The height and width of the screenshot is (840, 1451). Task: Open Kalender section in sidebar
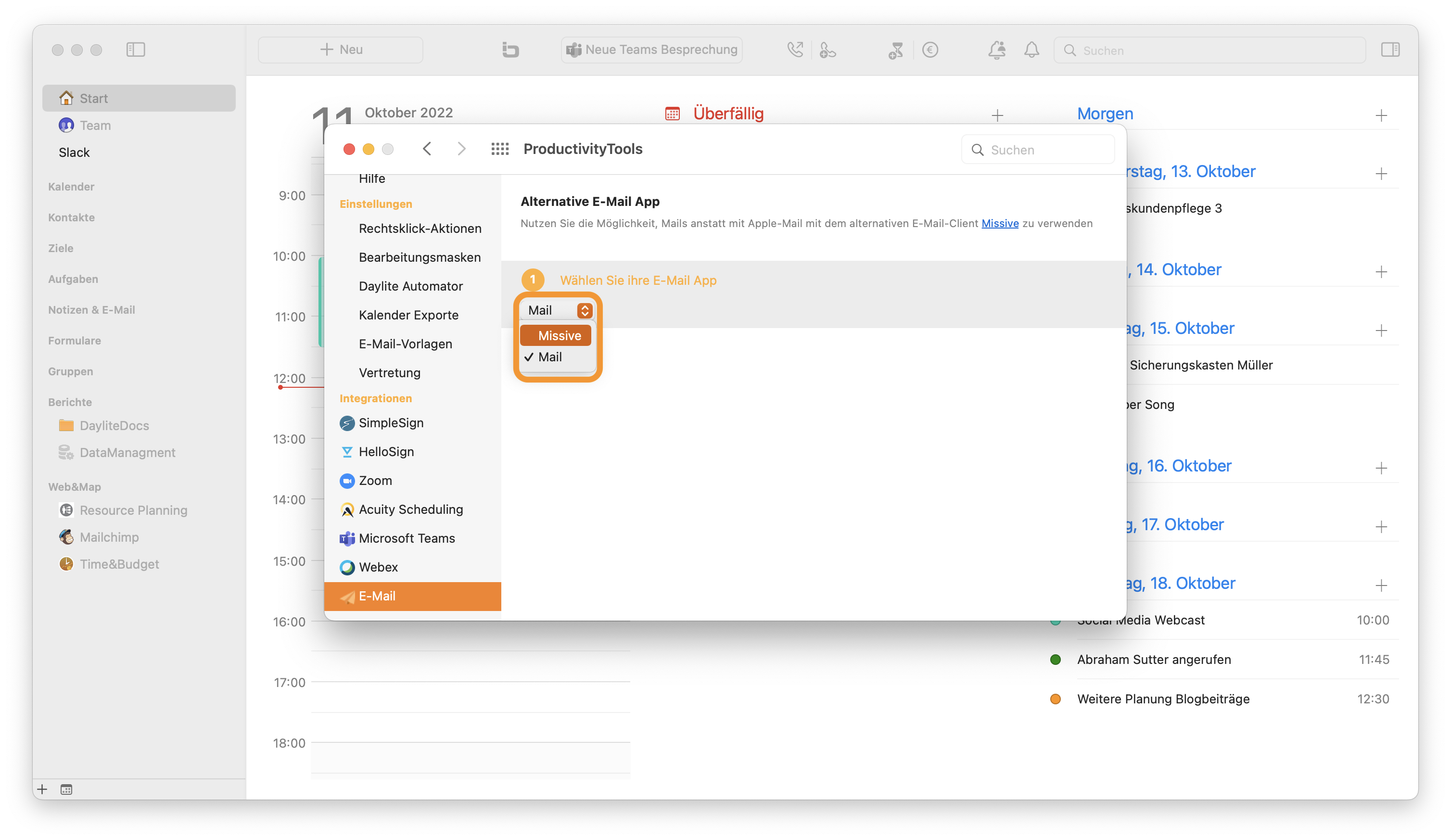coord(71,187)
